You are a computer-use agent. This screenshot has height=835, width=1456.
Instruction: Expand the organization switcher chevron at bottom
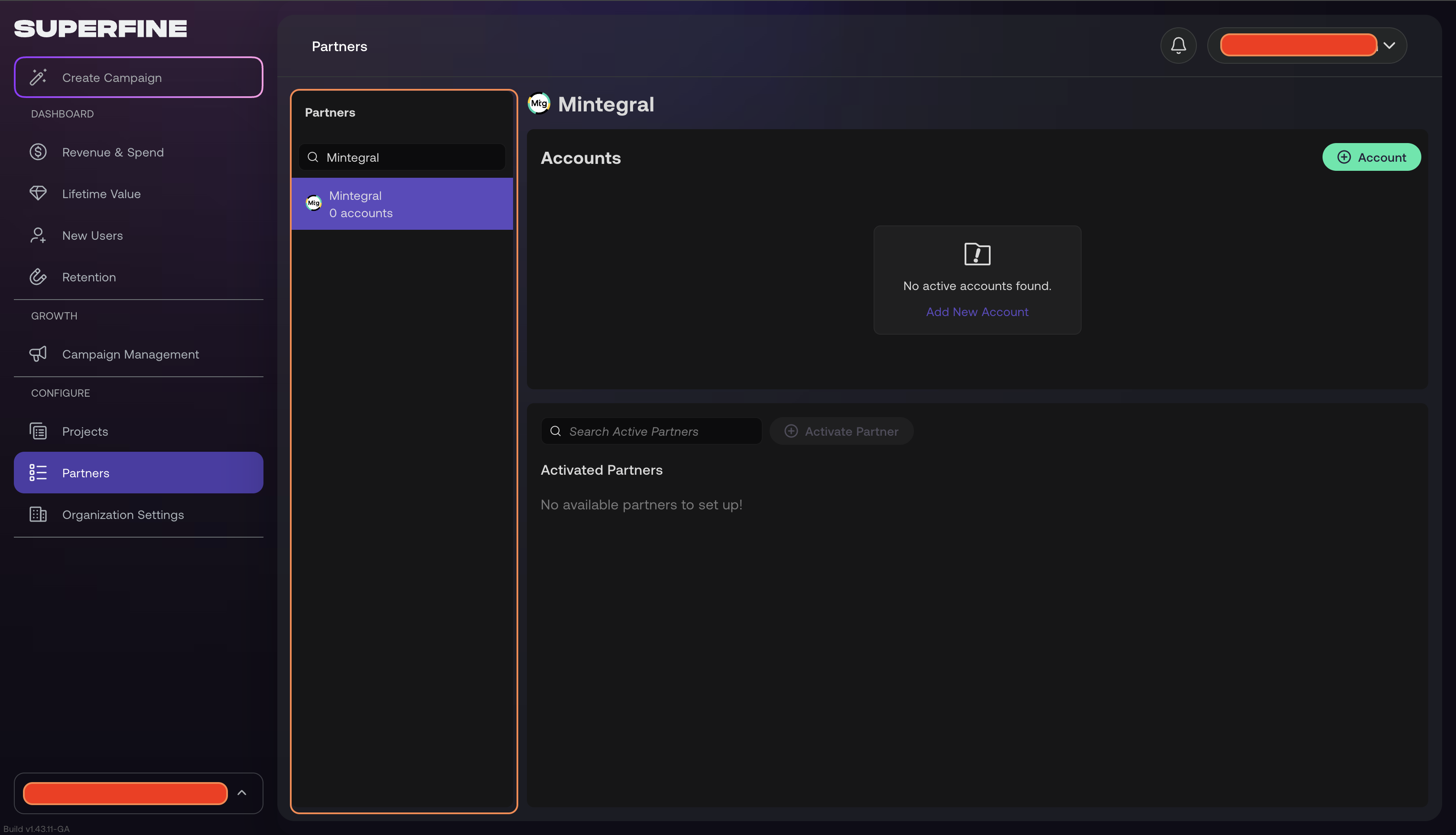(x=242, y=793)
